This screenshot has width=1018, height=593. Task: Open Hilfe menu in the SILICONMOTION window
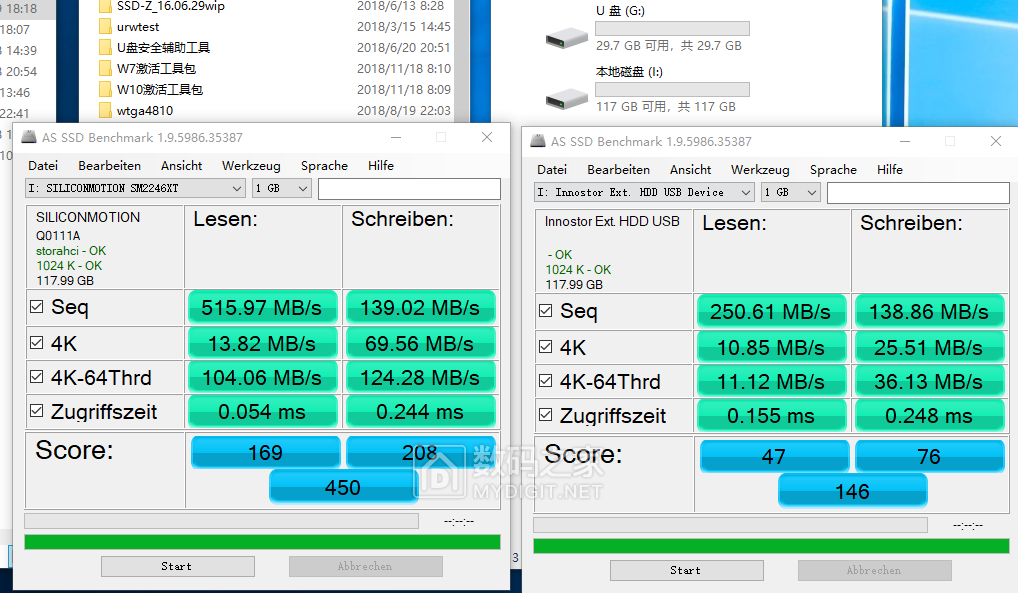(381, 166)
